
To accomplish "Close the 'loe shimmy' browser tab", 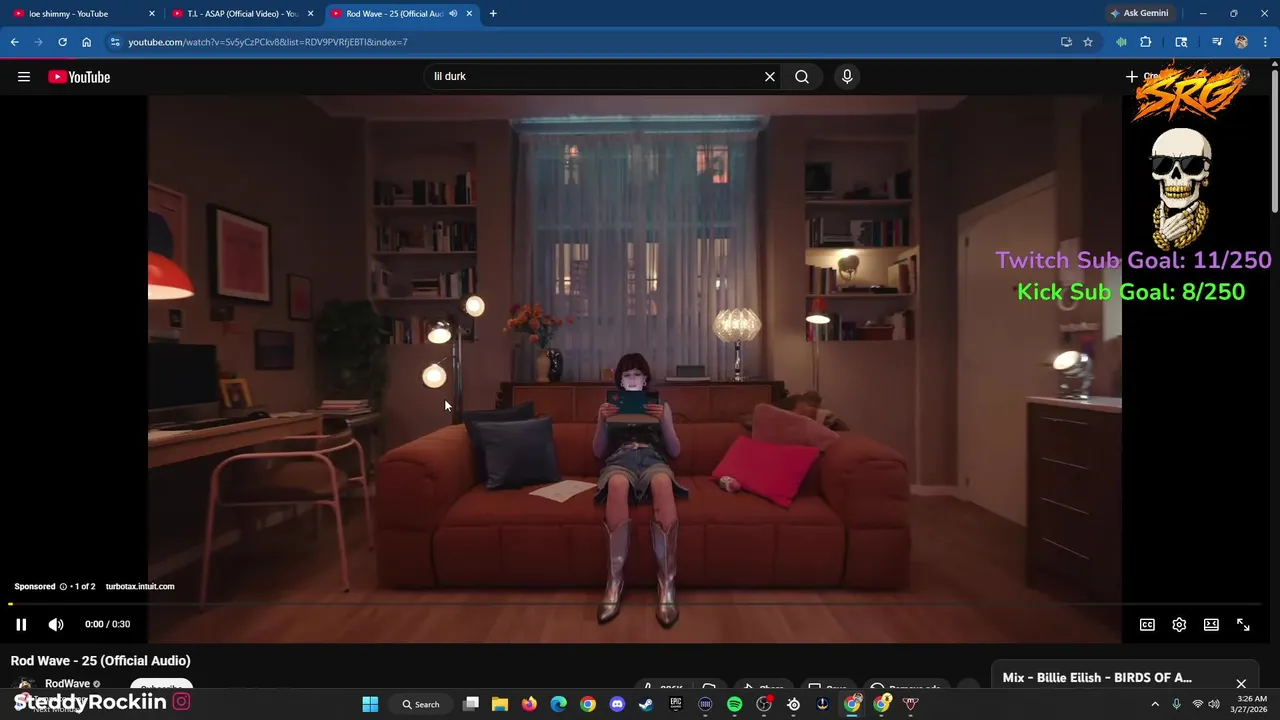I will [x=152, y=14].
